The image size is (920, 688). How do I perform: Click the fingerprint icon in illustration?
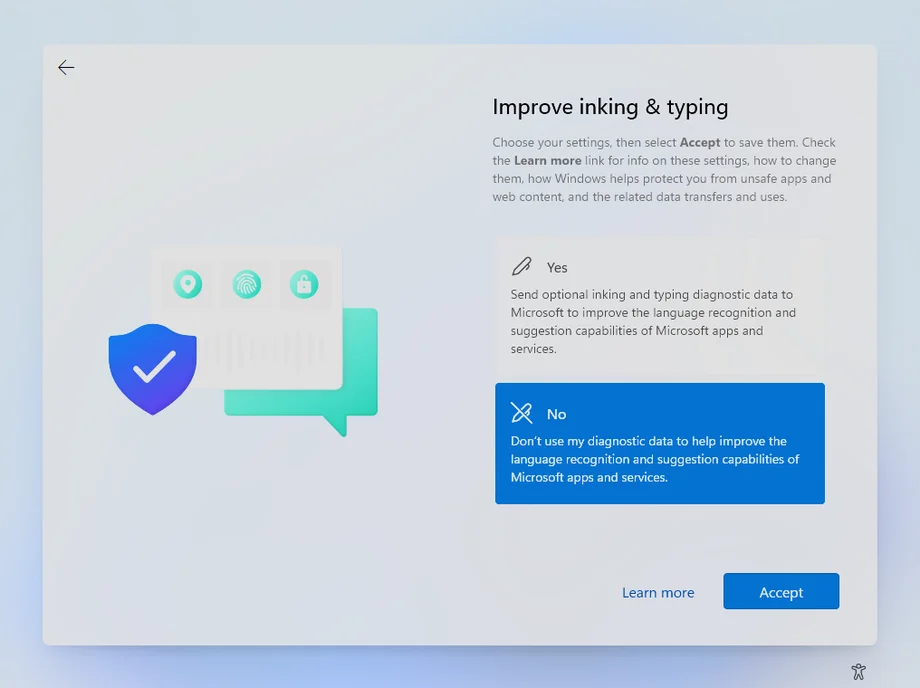246,285
